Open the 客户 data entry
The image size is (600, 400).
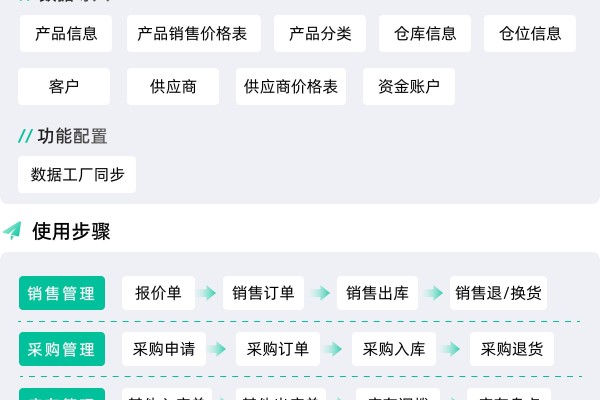(64, 87)
